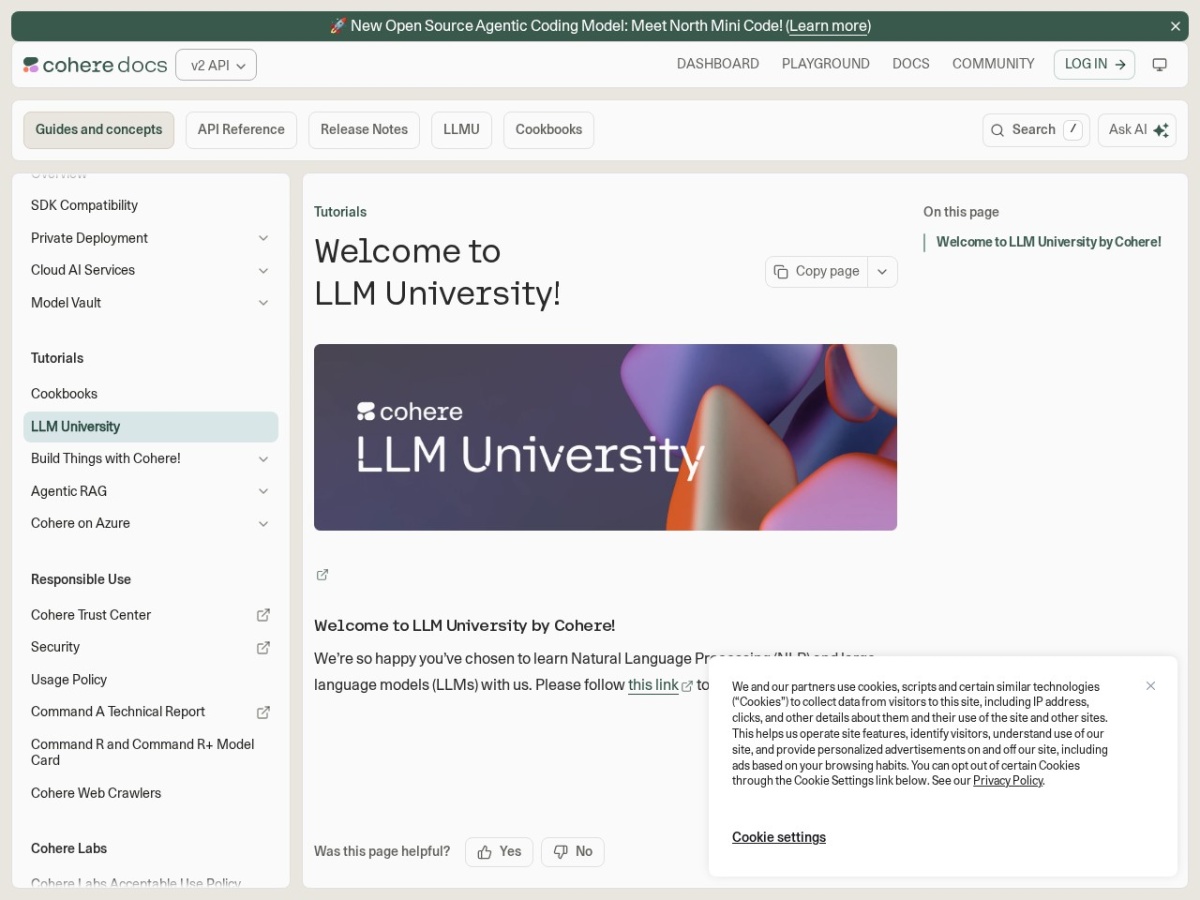
Task: Open SDK Compatibility in sidebar
Action: [x=84, y=205]
